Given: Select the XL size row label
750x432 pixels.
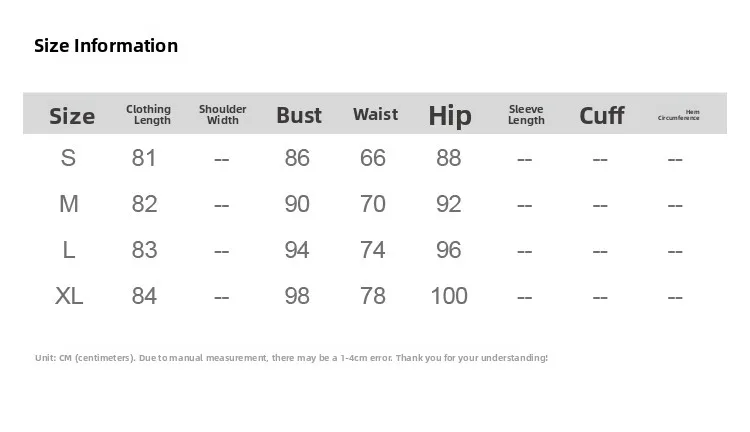Looking at the screenshot, I should click(x=69, y=296).
